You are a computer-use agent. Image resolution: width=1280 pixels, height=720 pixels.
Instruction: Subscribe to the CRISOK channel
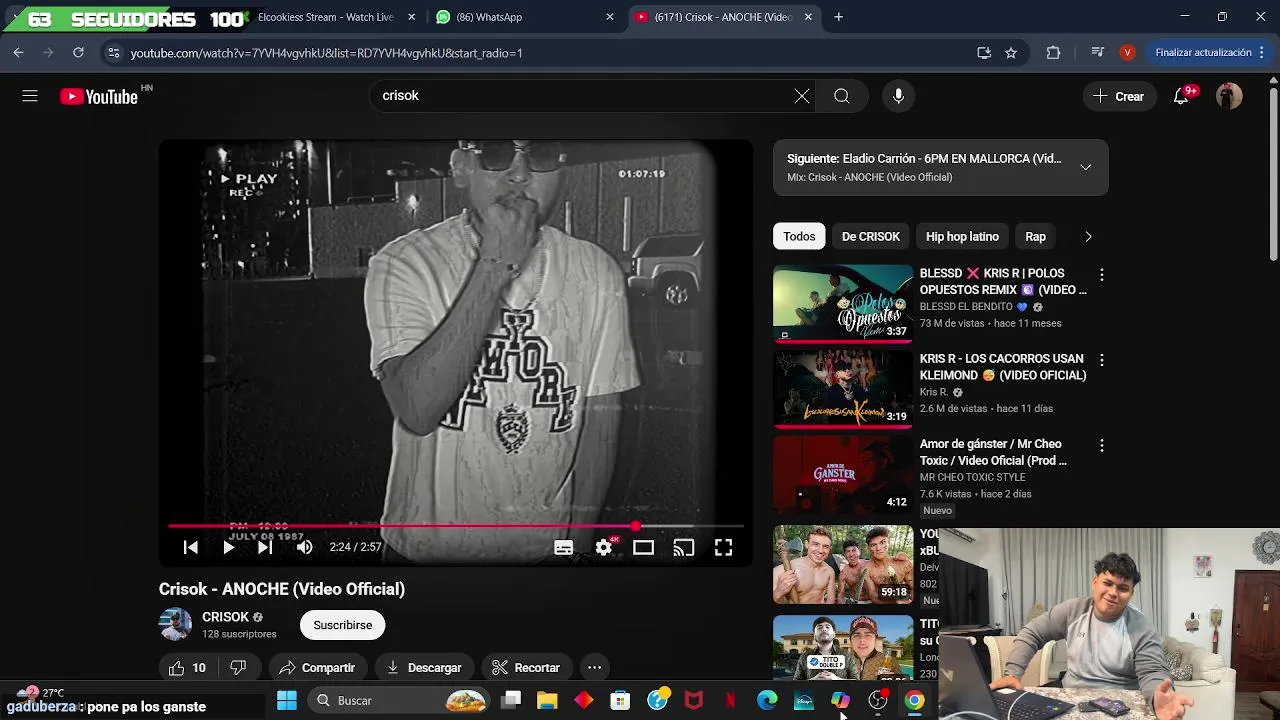click(342, 625)
